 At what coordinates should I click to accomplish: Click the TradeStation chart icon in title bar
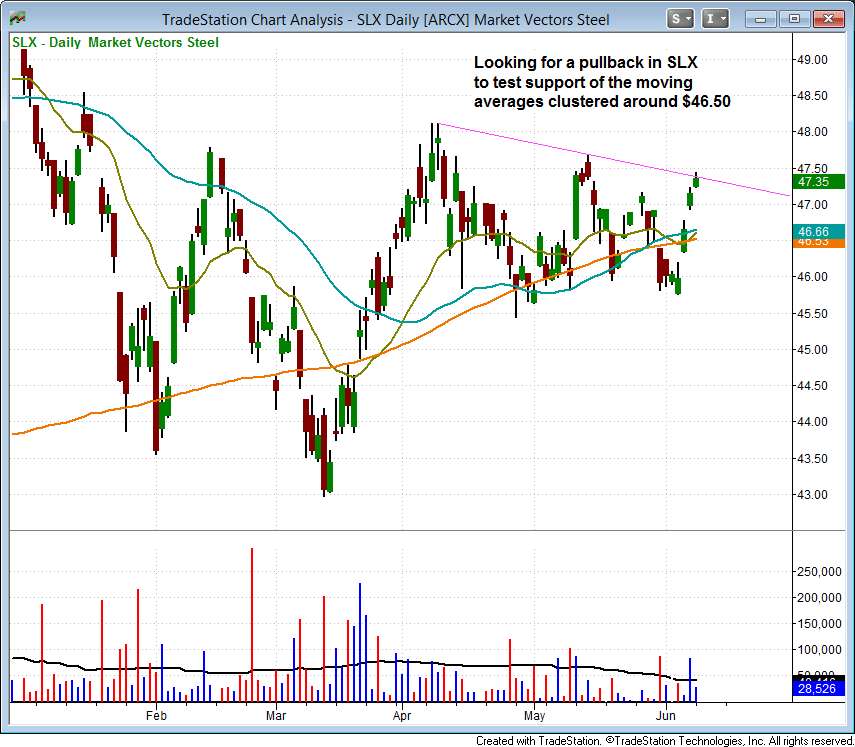(x=17, y=18)
